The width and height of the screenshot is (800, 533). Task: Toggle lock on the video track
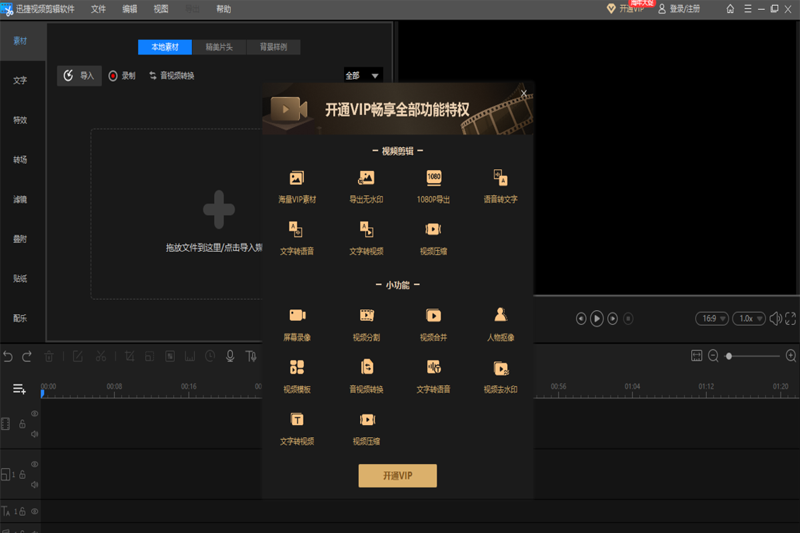tap(22, 424)
